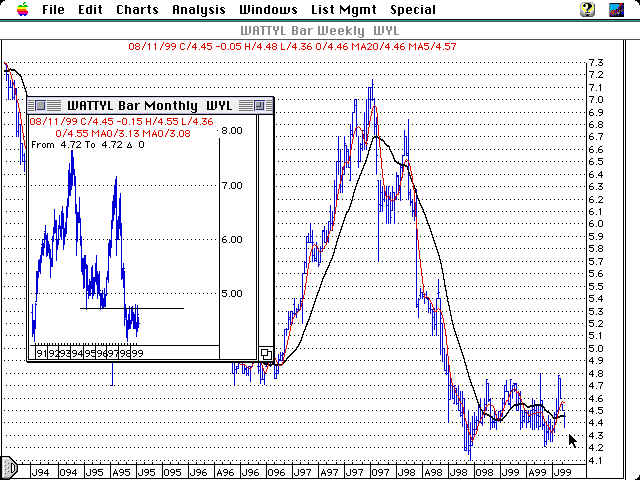Click the 4.5 price label on Weekly axis

point(595,410)
